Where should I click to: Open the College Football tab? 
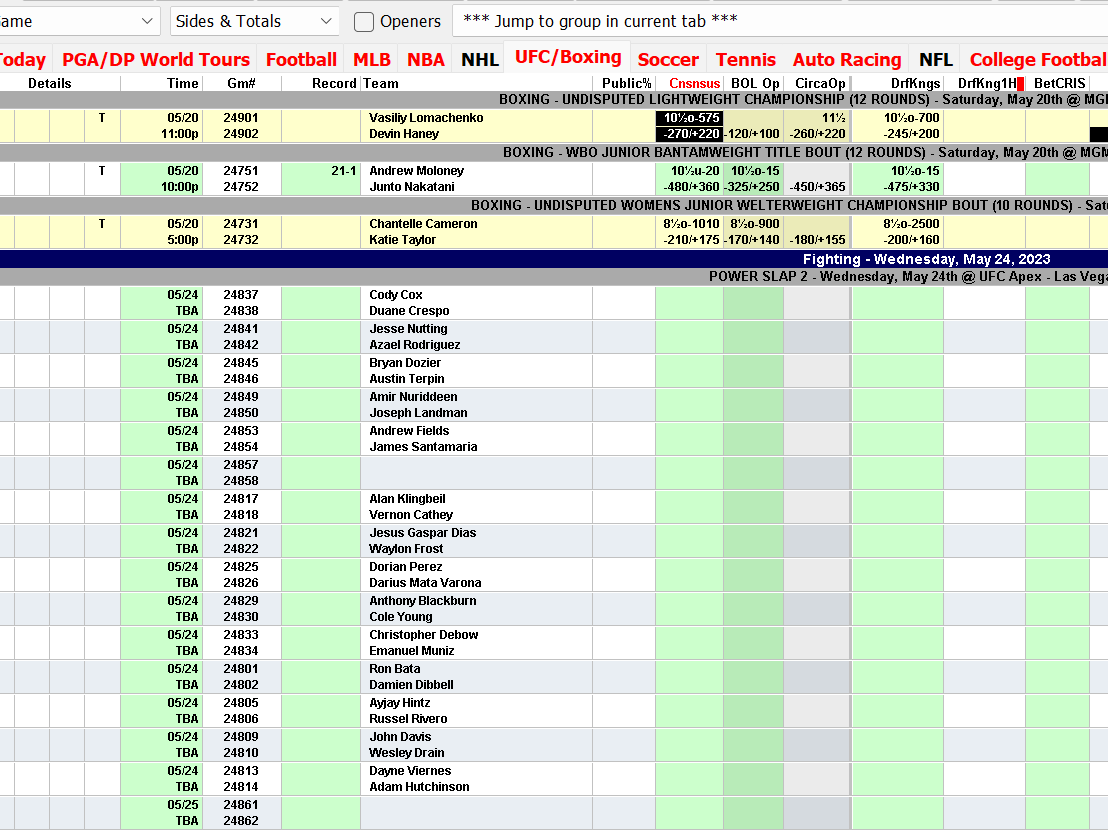click(x=1037, y=59)
